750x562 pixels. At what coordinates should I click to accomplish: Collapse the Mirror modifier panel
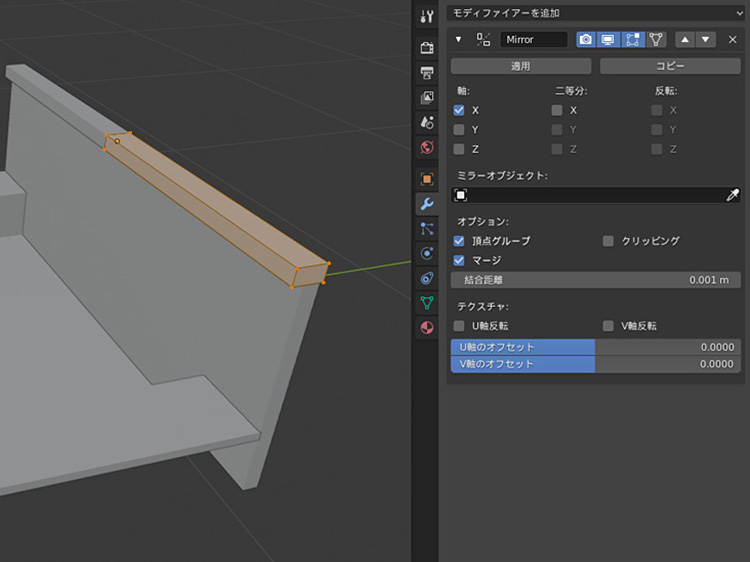point(458,39)
